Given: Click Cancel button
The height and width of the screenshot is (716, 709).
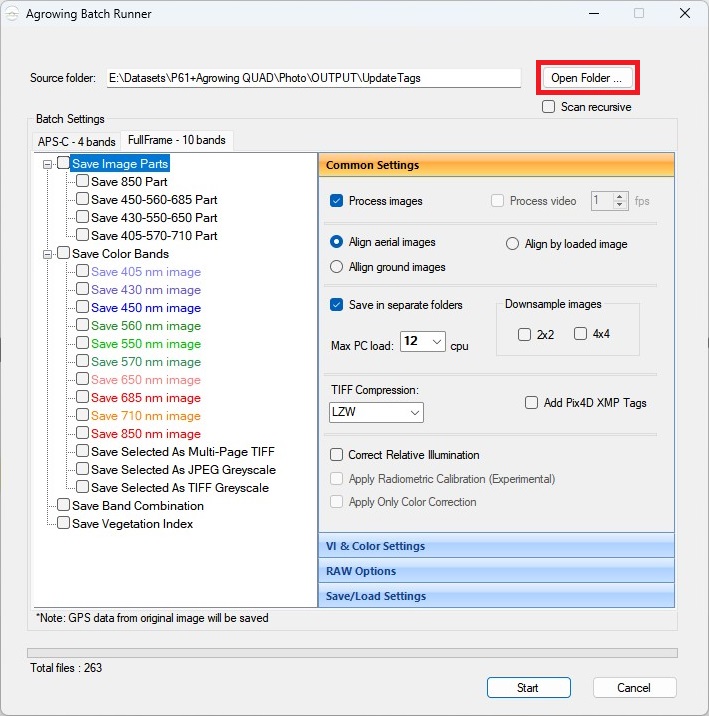Looking at the screenshot, I should coord(635,688).
